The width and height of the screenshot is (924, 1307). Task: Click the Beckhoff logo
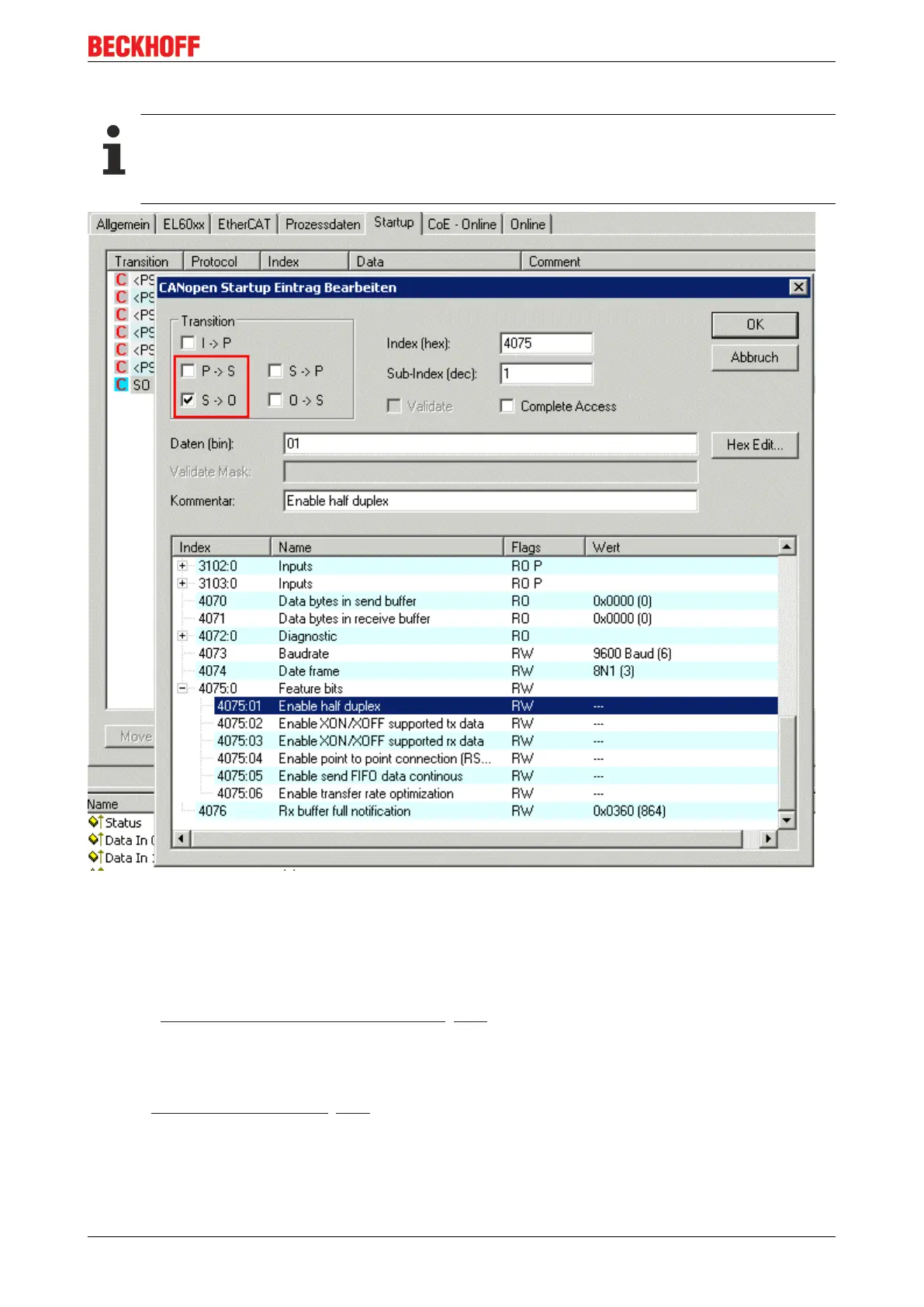click(x=144, y=47)
